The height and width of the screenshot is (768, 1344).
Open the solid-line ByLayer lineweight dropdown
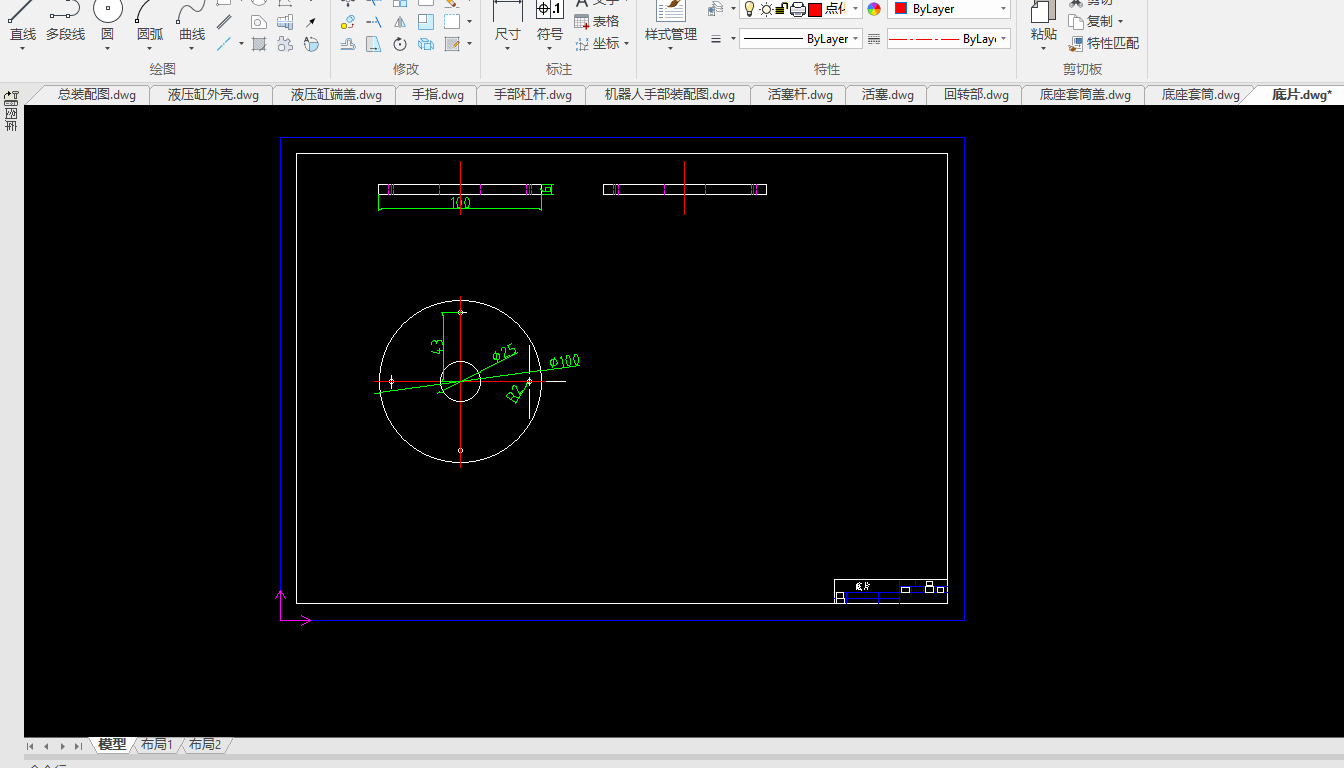[x=856, y=39]
